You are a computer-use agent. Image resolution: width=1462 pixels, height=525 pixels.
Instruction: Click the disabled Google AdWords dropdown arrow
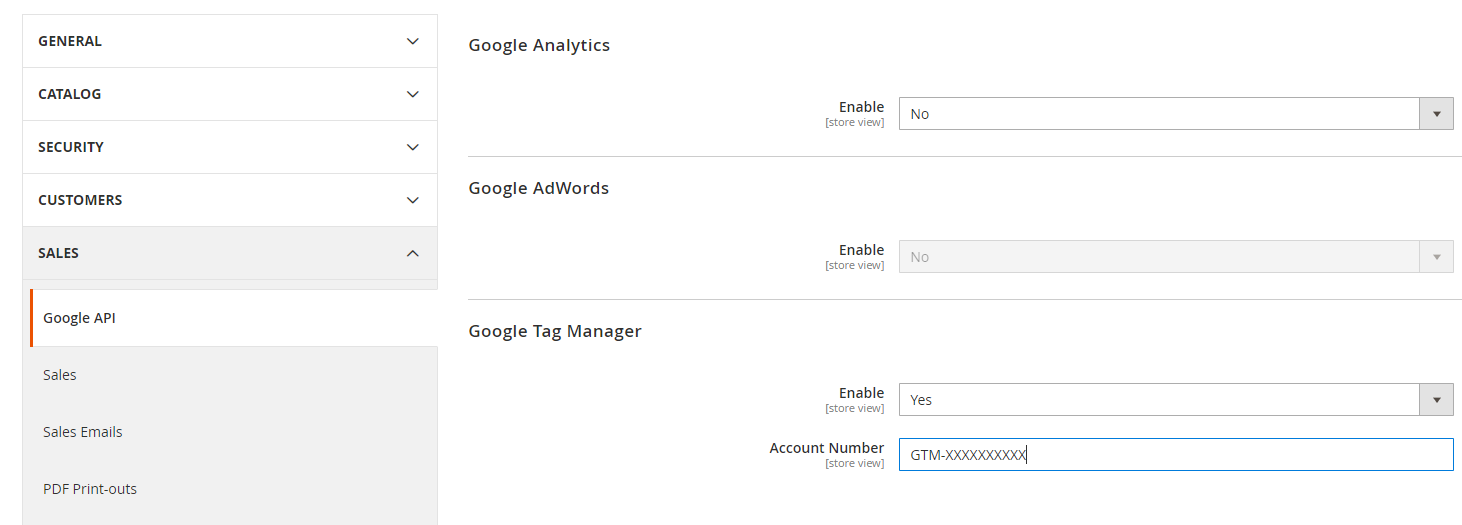[x=1436, y=257]
